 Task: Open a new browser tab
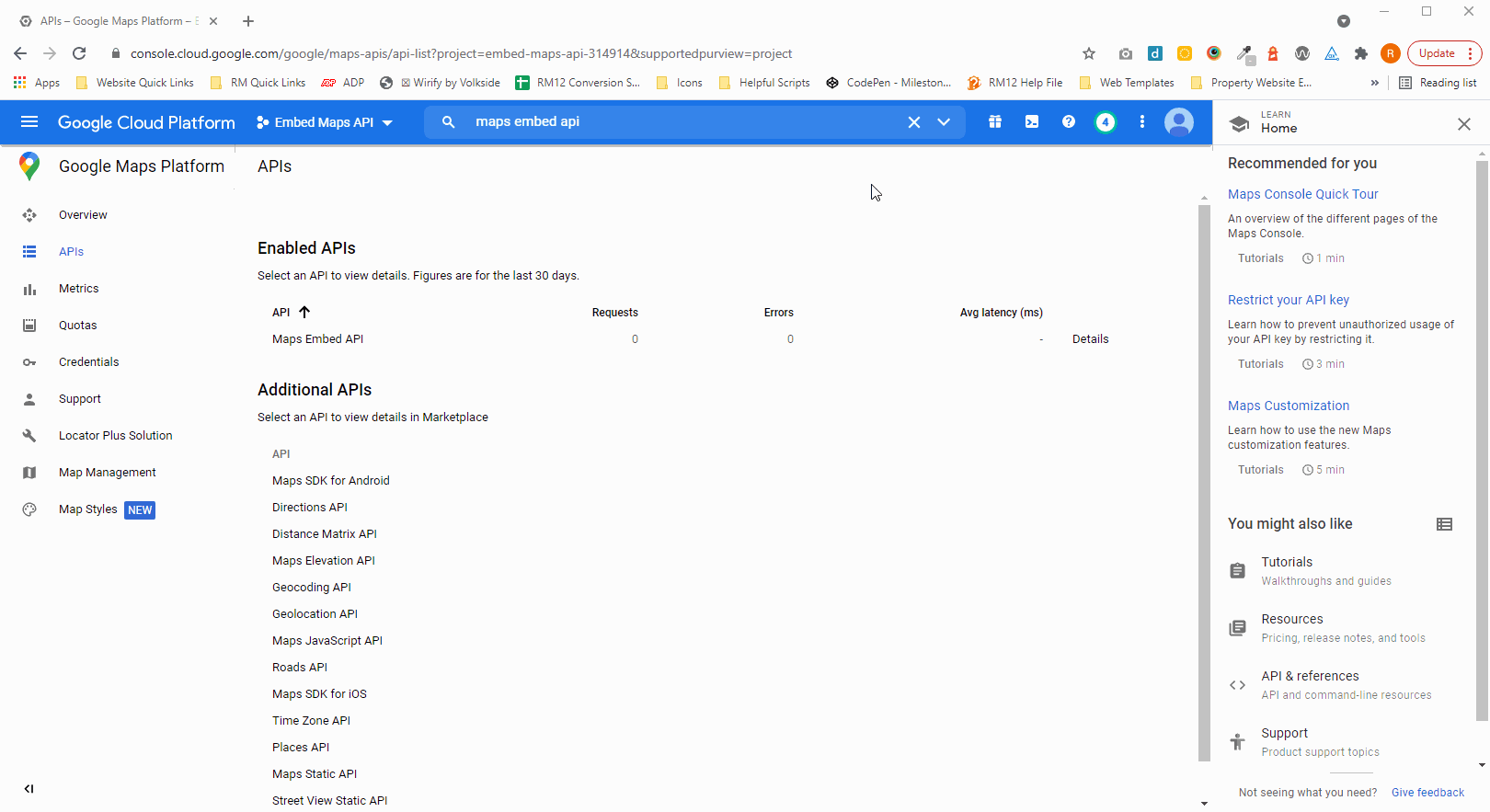(x=248, y=20)
